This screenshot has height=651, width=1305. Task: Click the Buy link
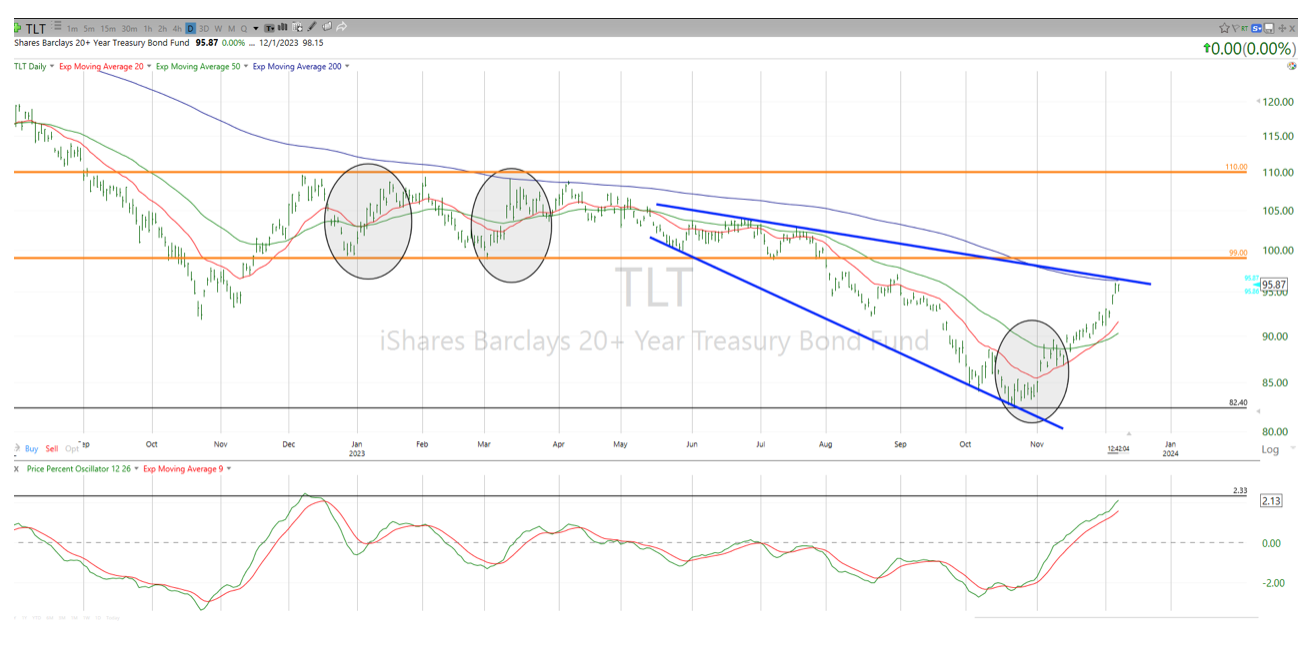pyautogui.click(x=30, y=449)
